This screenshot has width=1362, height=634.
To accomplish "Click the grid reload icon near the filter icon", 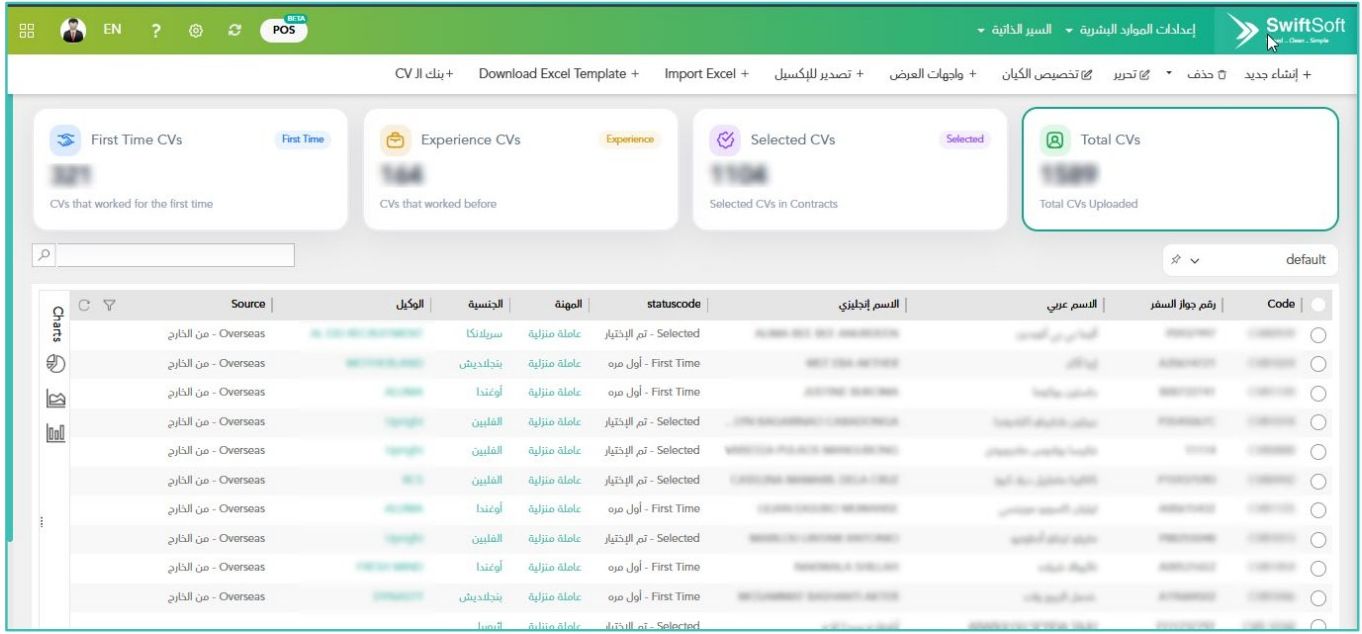I will pos(85,305).
